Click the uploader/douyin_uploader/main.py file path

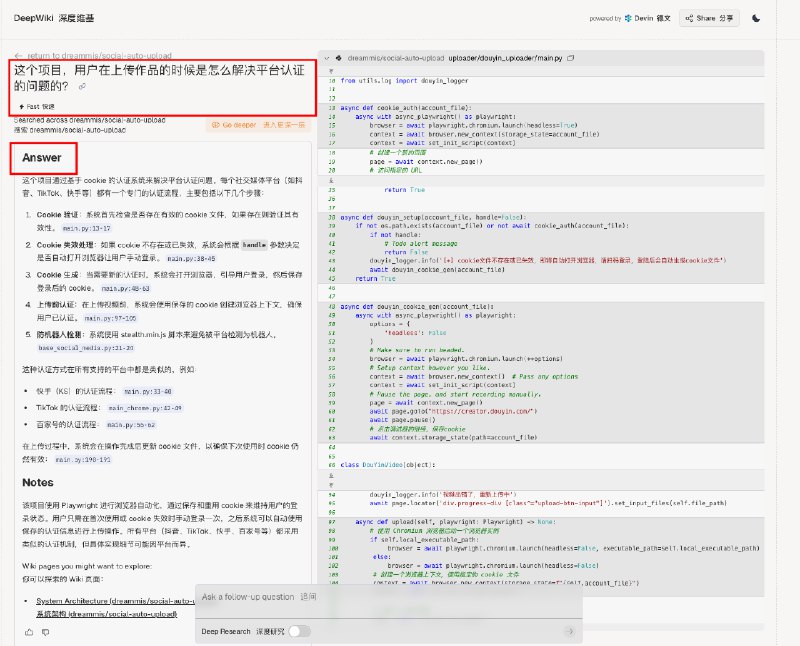point(505,58)
